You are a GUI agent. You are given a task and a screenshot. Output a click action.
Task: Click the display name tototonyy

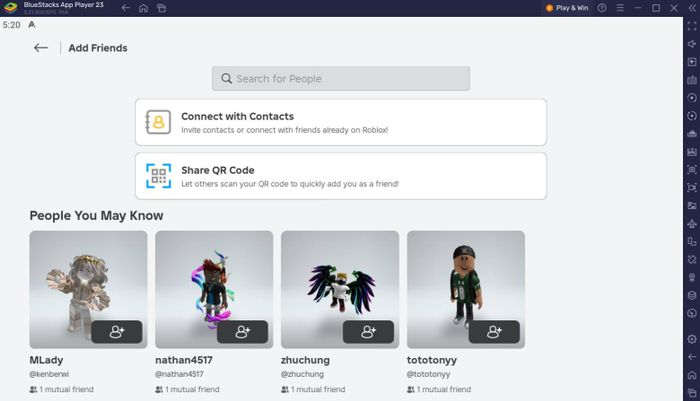point(432,360)
